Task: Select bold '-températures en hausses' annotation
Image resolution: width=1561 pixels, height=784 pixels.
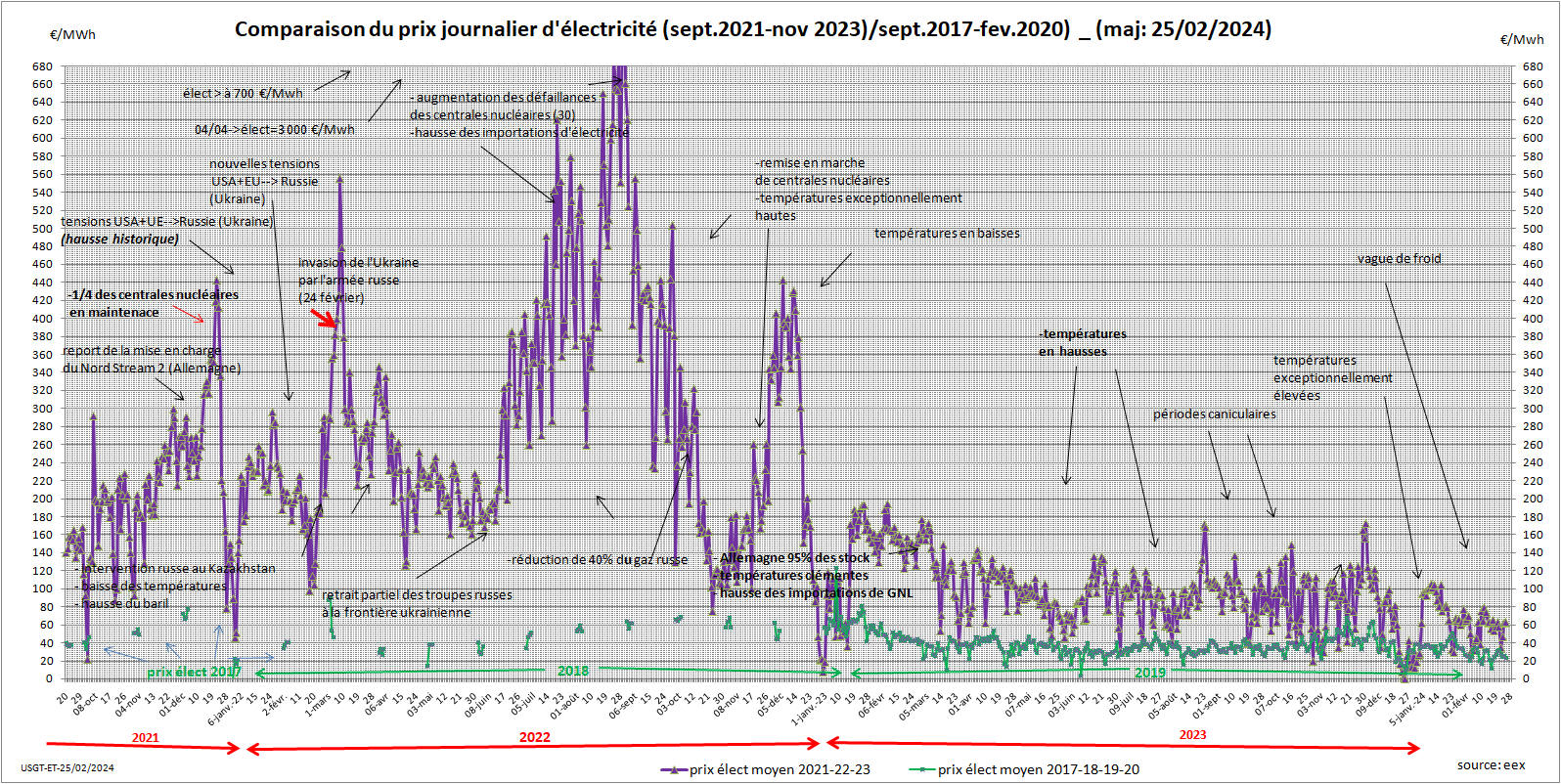Action: 1083,342
